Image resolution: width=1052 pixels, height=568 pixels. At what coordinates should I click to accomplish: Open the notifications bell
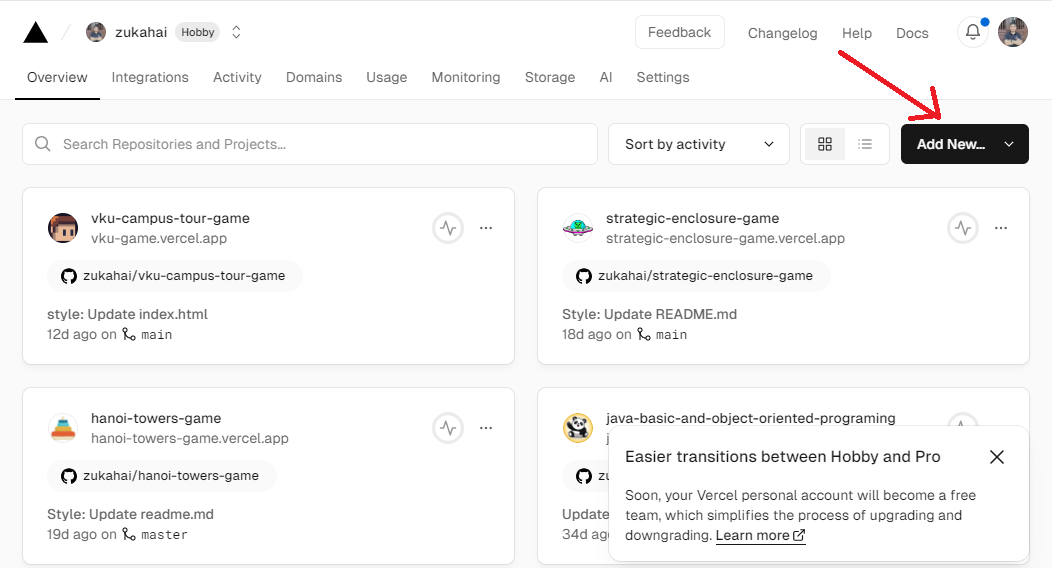(x=973, y=32)
